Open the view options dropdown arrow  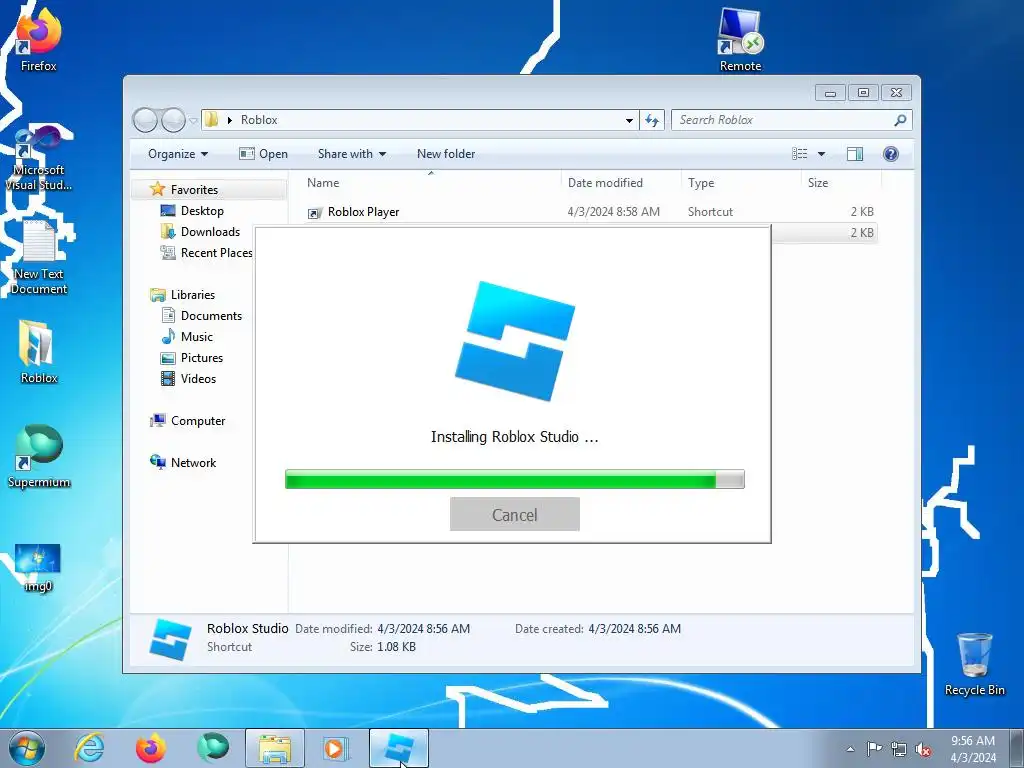(822, 154)
